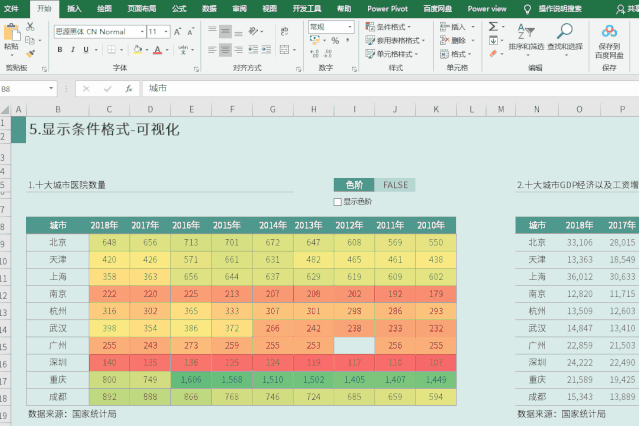The width and height of the screenshot is (639, 426).
Task: Click the accounting number format icon
Action: click(x=315, y=40)
